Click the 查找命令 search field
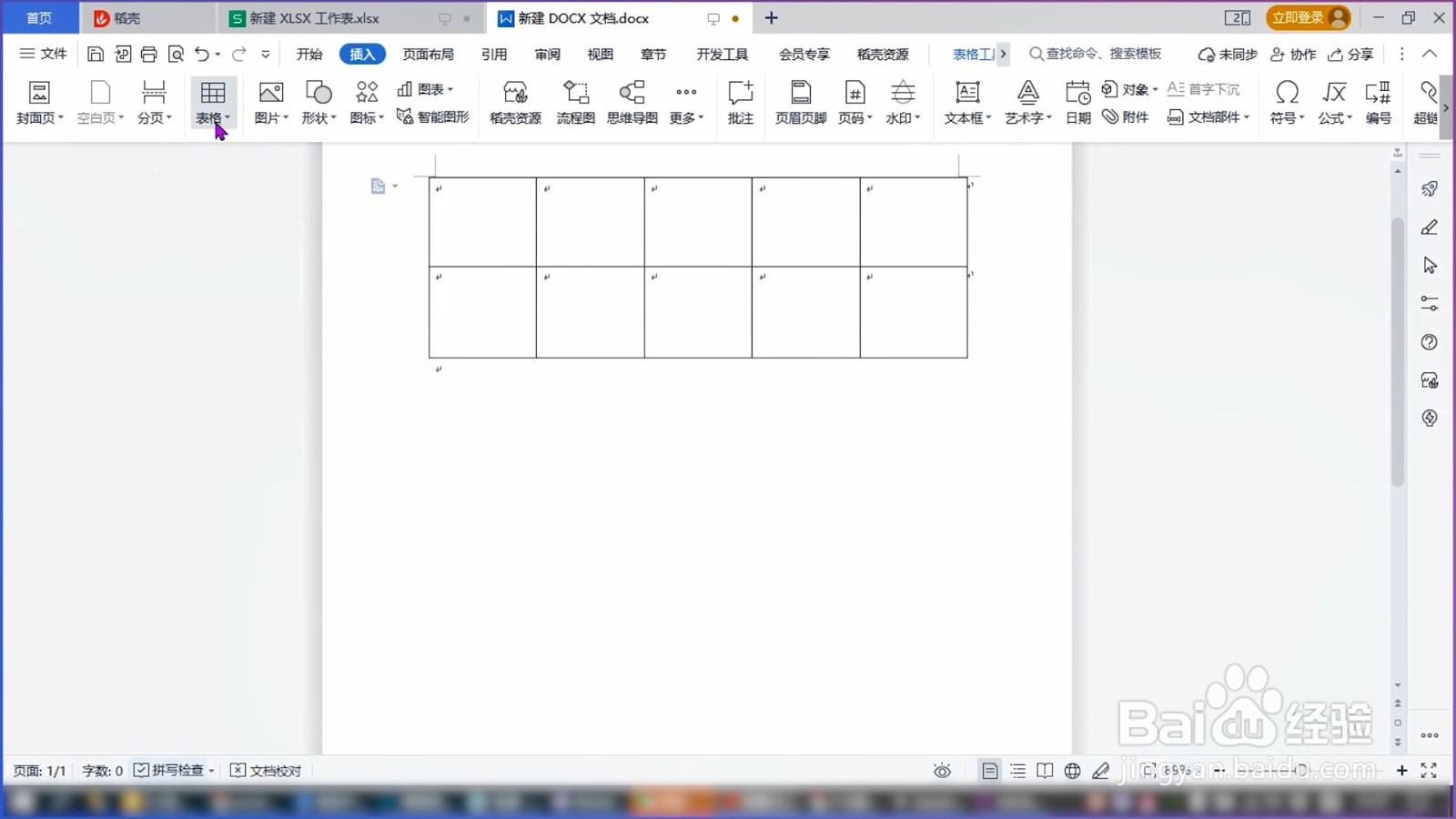This screenshot has width=1456, height=819. tap(1096, 54)
